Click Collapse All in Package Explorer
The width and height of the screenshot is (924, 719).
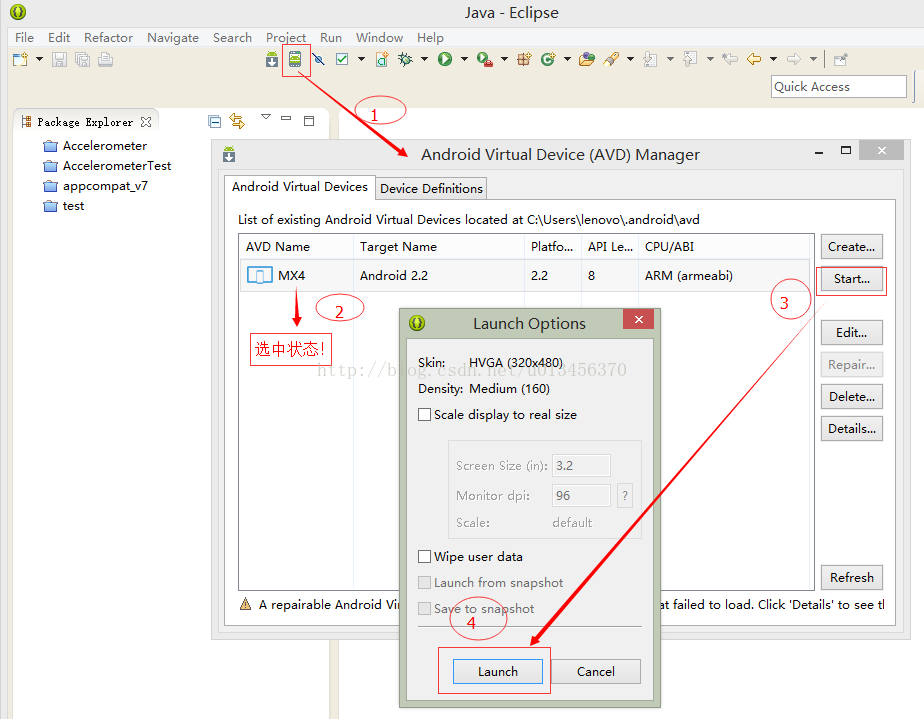pyautogui.click(x=214, y=121)
